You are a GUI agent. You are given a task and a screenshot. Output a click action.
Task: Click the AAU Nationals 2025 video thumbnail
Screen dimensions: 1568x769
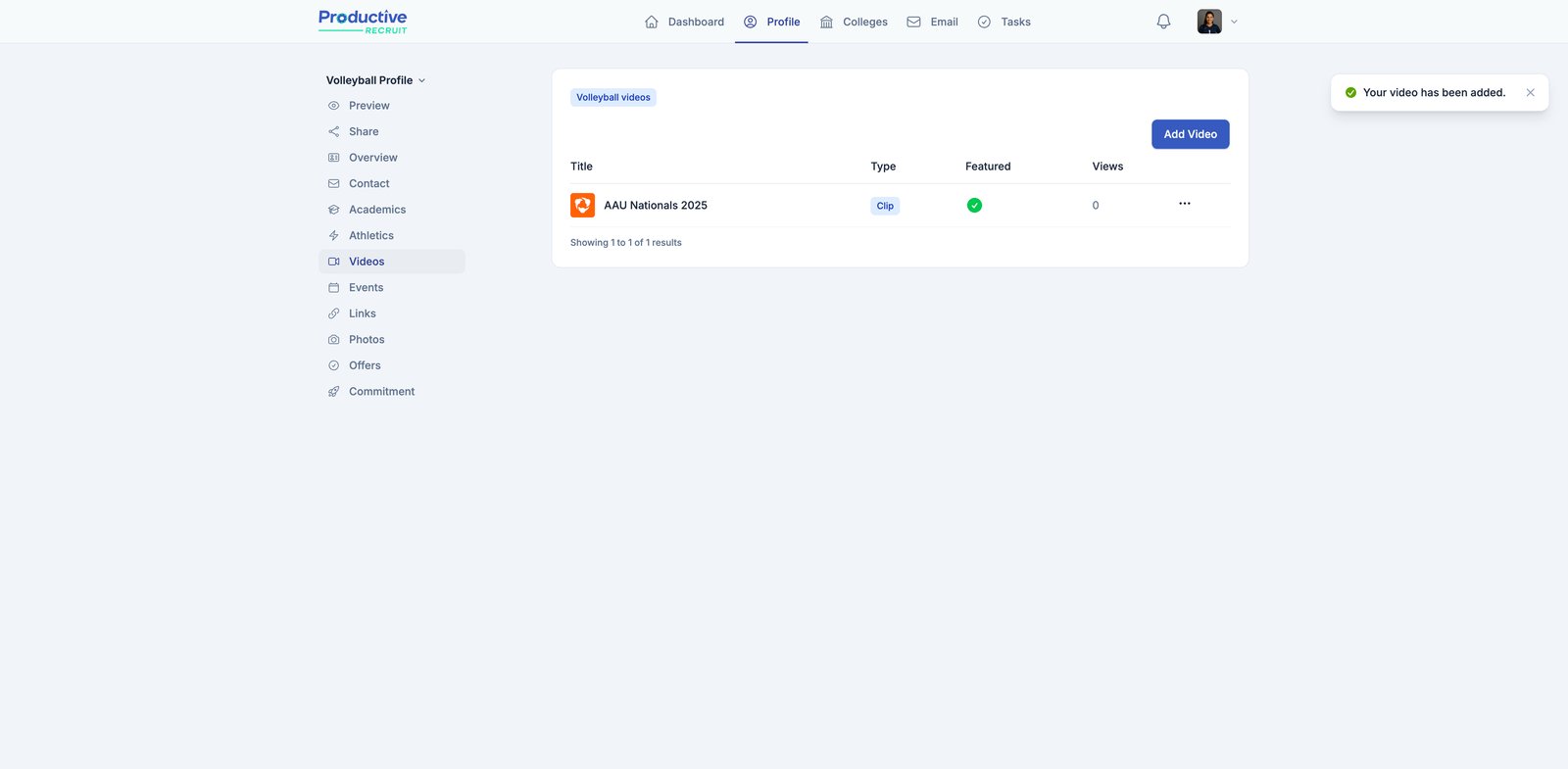tap(582, 206)
